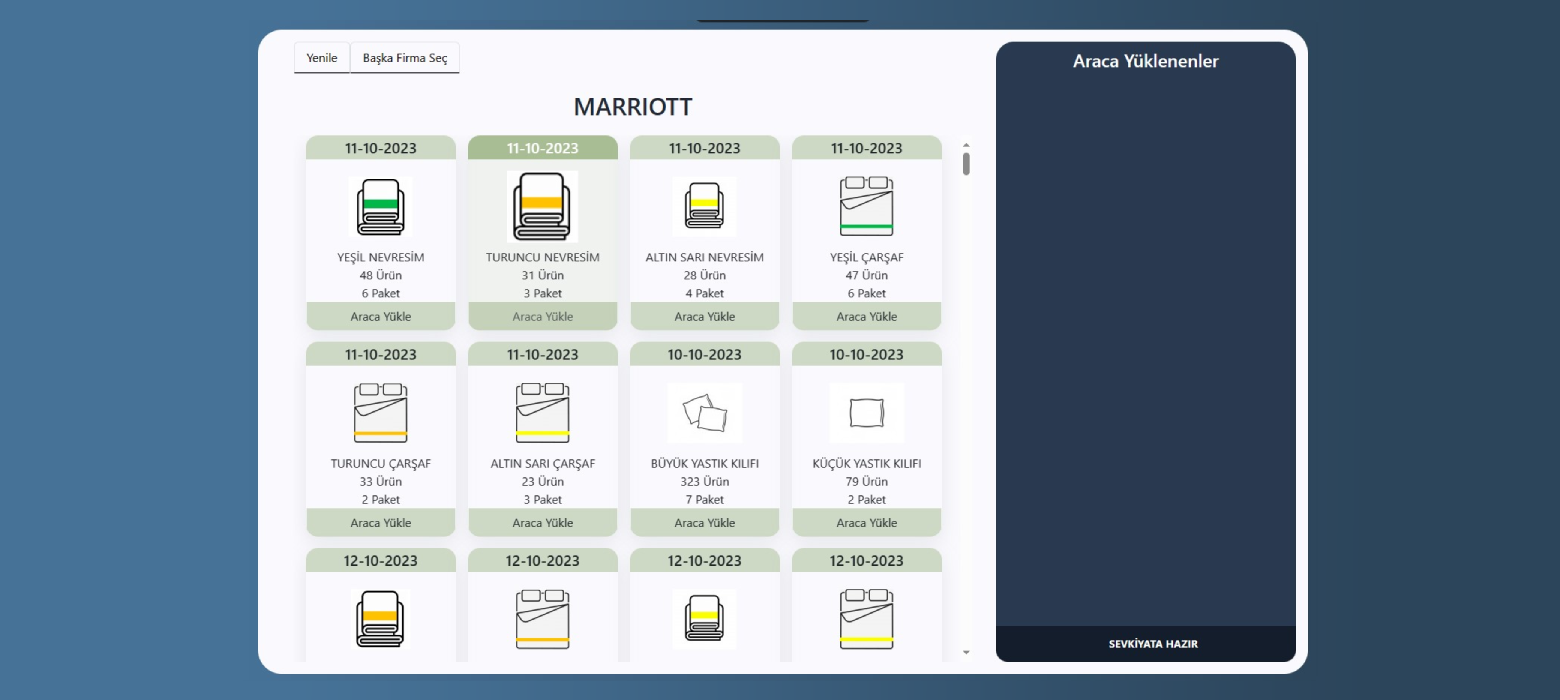Select the Altın Sarı Çarşaf bed icon
Screen dimensions: 1560x700
(543, 413)
